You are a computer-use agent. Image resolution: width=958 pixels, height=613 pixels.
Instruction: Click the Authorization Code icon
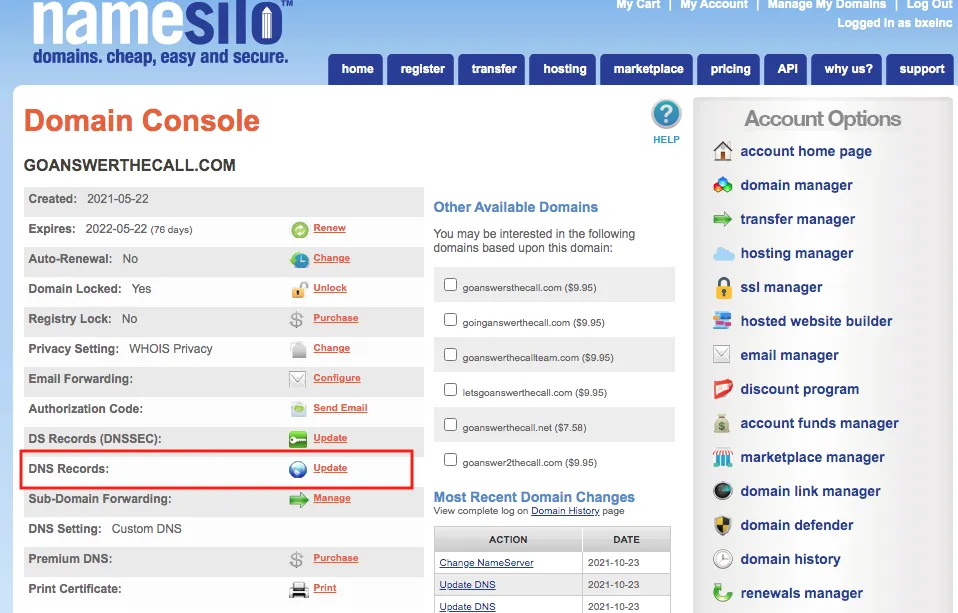tap(299, 409)
